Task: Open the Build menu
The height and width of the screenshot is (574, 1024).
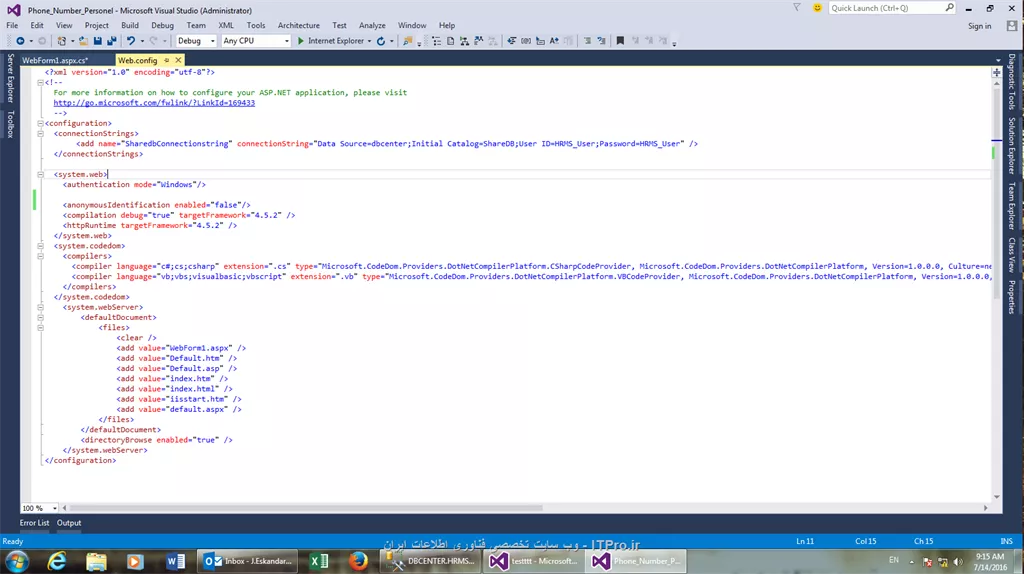Action: pyautogui.click(x=130, y=25)
